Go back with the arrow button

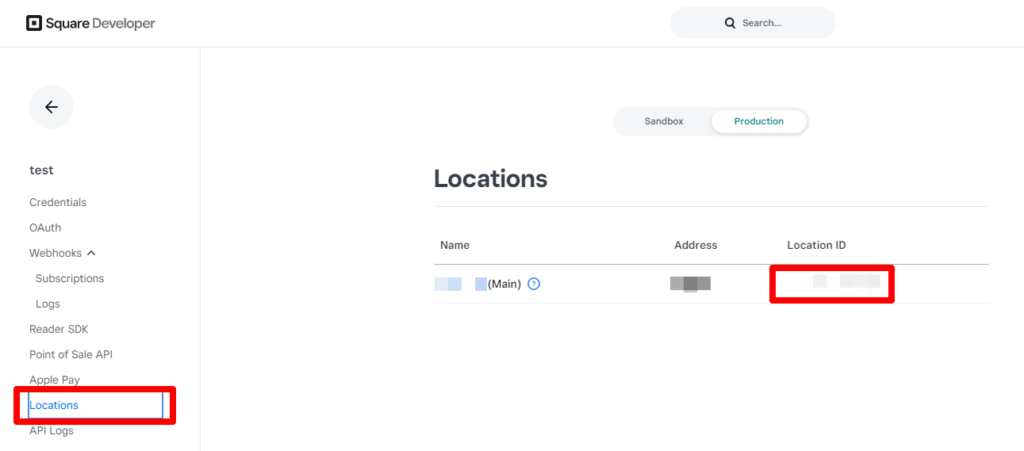tap(52, 107)
